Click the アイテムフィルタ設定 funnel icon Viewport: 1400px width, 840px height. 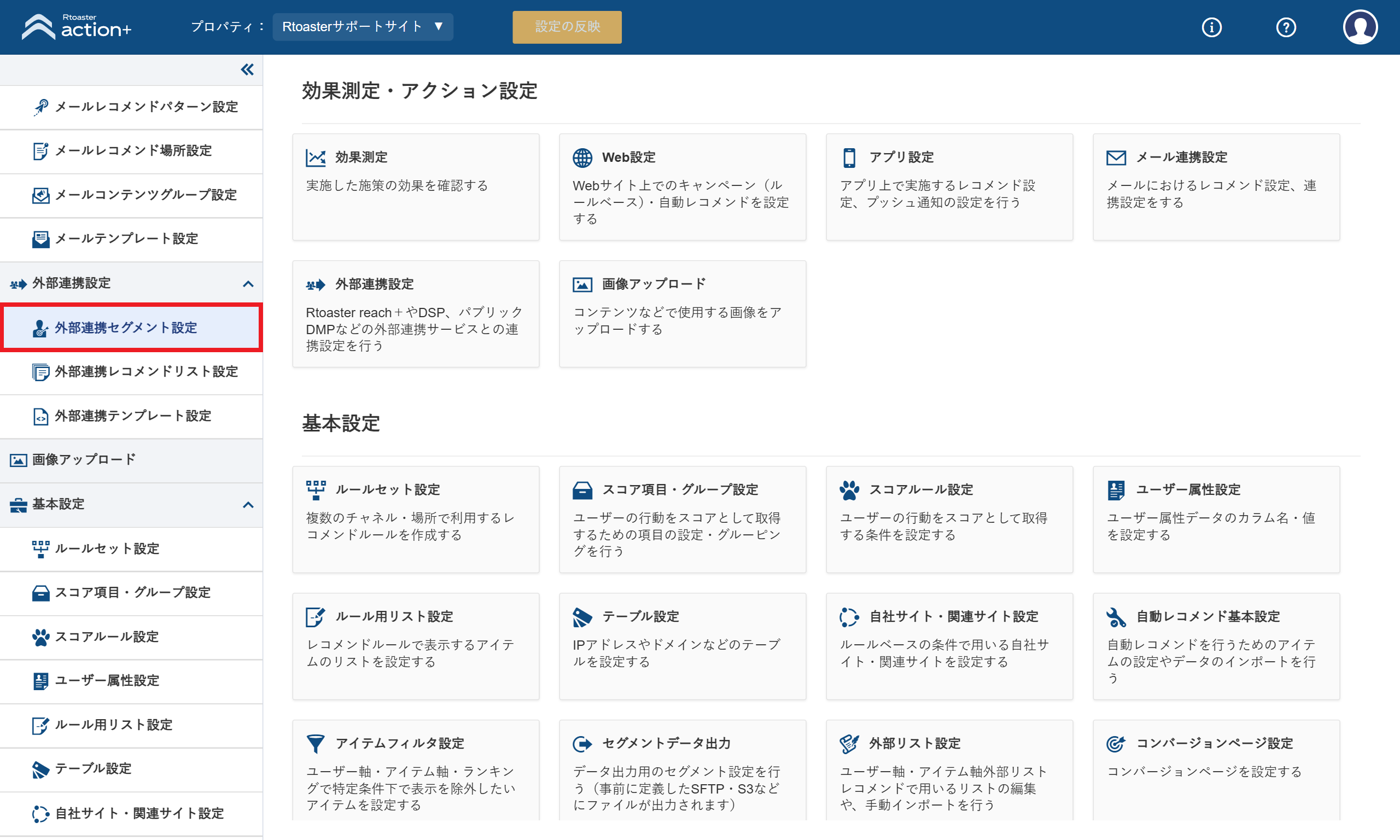[x=315, y=744]
